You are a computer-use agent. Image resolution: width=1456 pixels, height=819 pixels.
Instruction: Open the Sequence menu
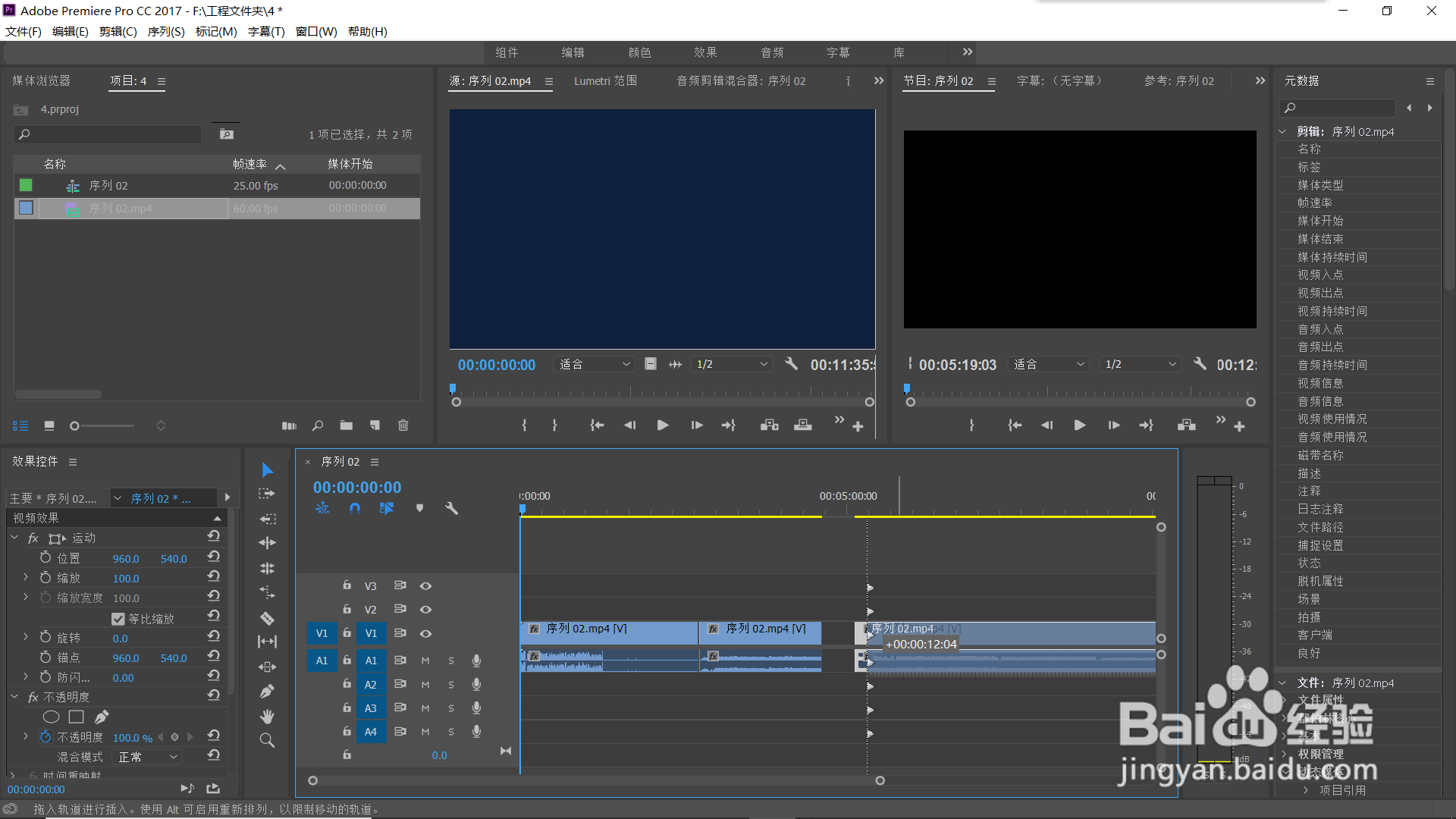(x=166, y=31)
